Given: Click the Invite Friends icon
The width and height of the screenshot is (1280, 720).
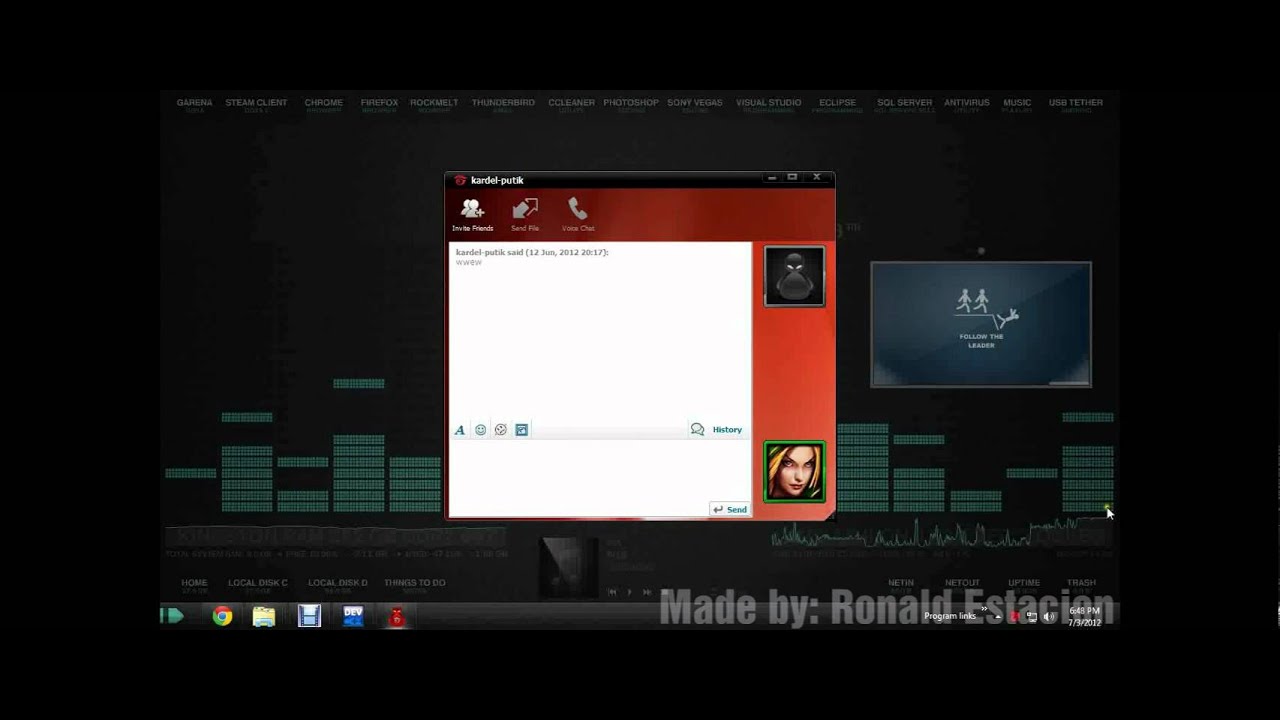Looking at the screenshot, I should [x=472, y=209].
